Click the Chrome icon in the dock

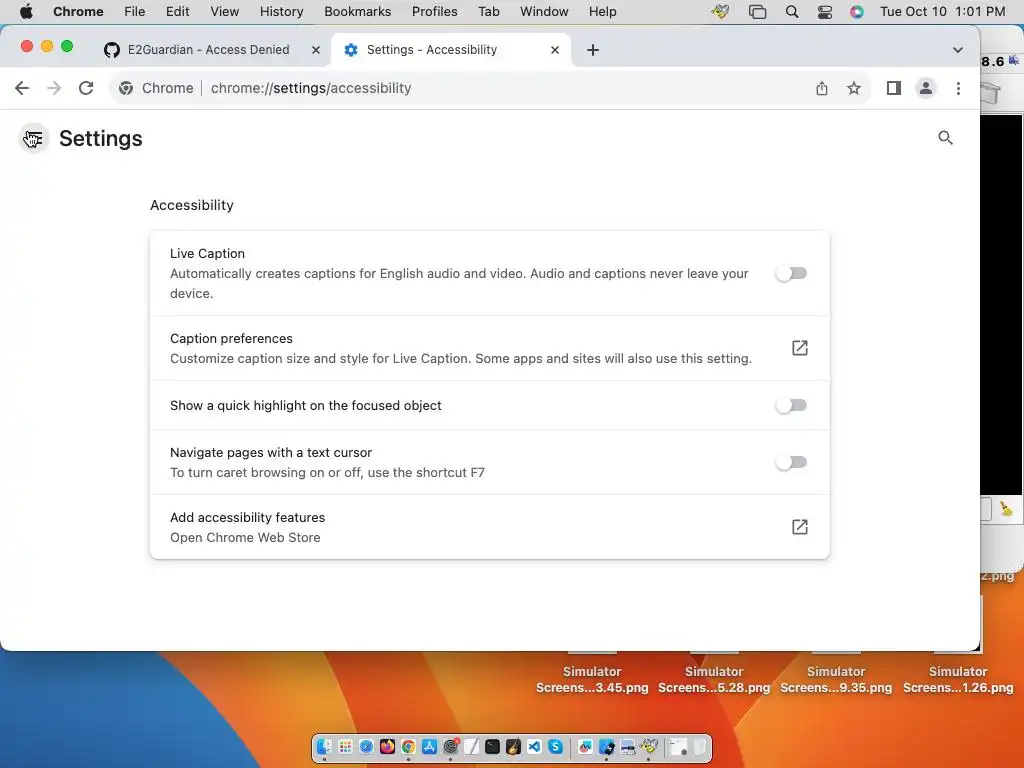(408, 747)
